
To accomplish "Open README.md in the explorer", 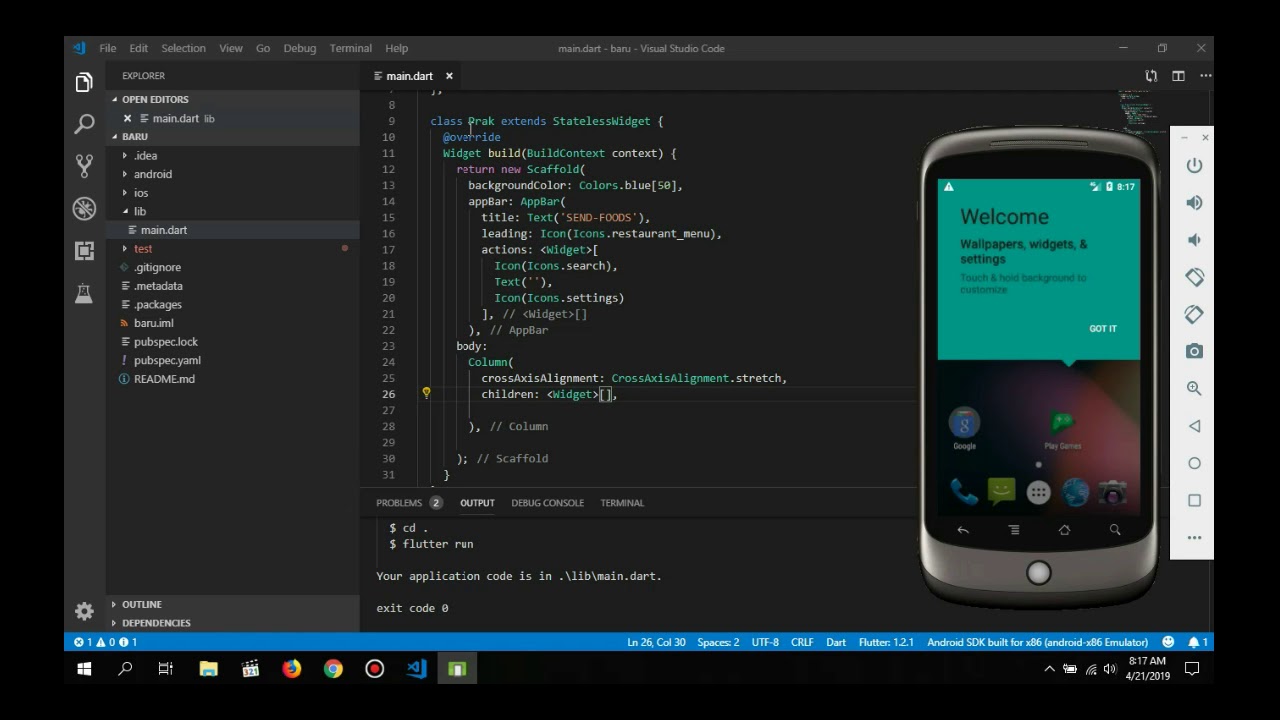I will [x=164, y=379].
